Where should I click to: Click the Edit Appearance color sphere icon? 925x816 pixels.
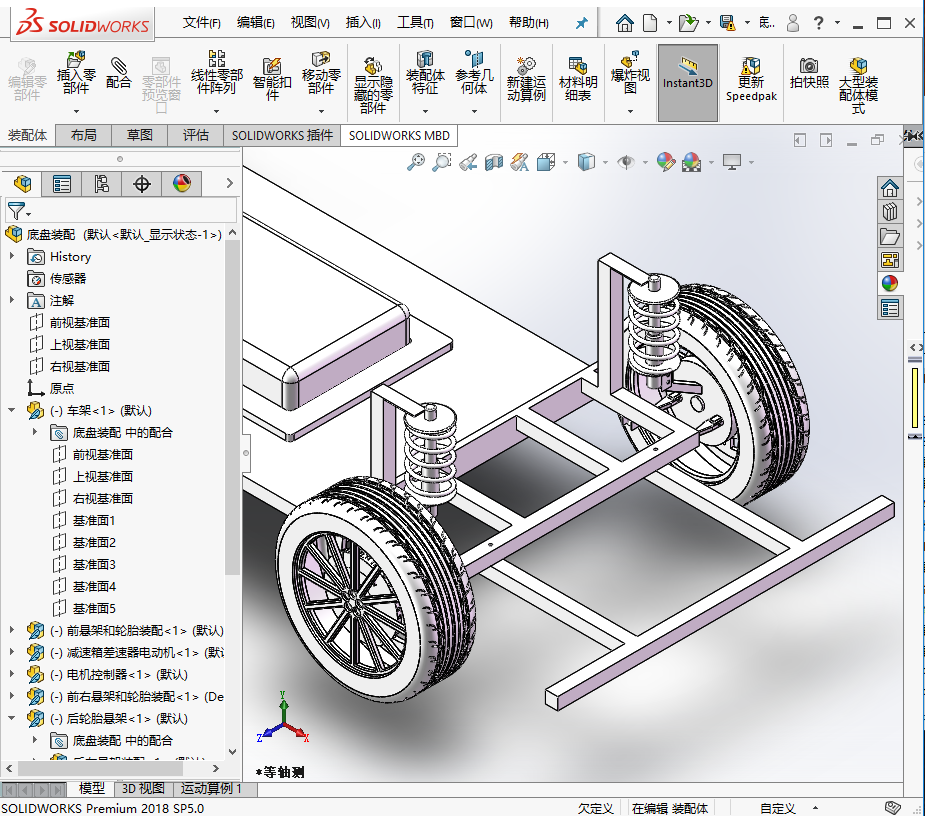[x=665, y=162]
